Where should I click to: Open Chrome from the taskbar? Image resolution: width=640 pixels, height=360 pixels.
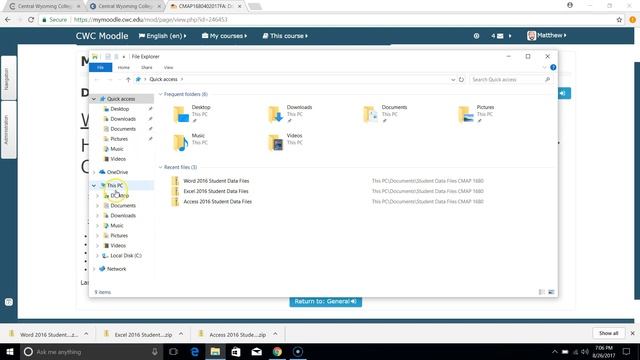(x=277, y=351)
